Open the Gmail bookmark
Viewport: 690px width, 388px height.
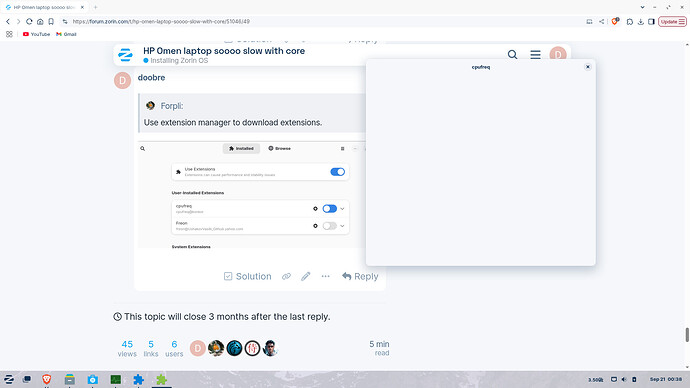(x=66, y=34)
